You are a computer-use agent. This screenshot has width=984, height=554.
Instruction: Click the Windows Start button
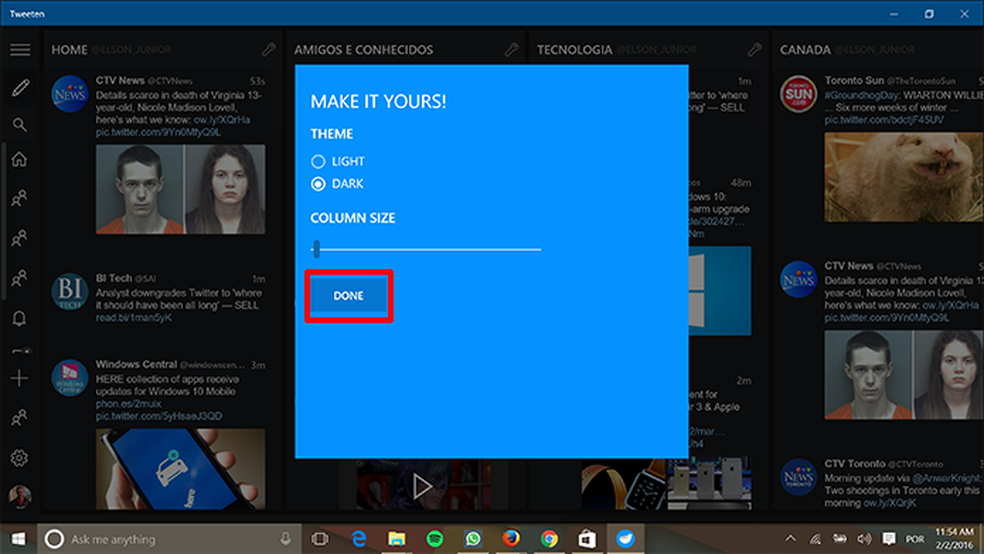[18, 539]
